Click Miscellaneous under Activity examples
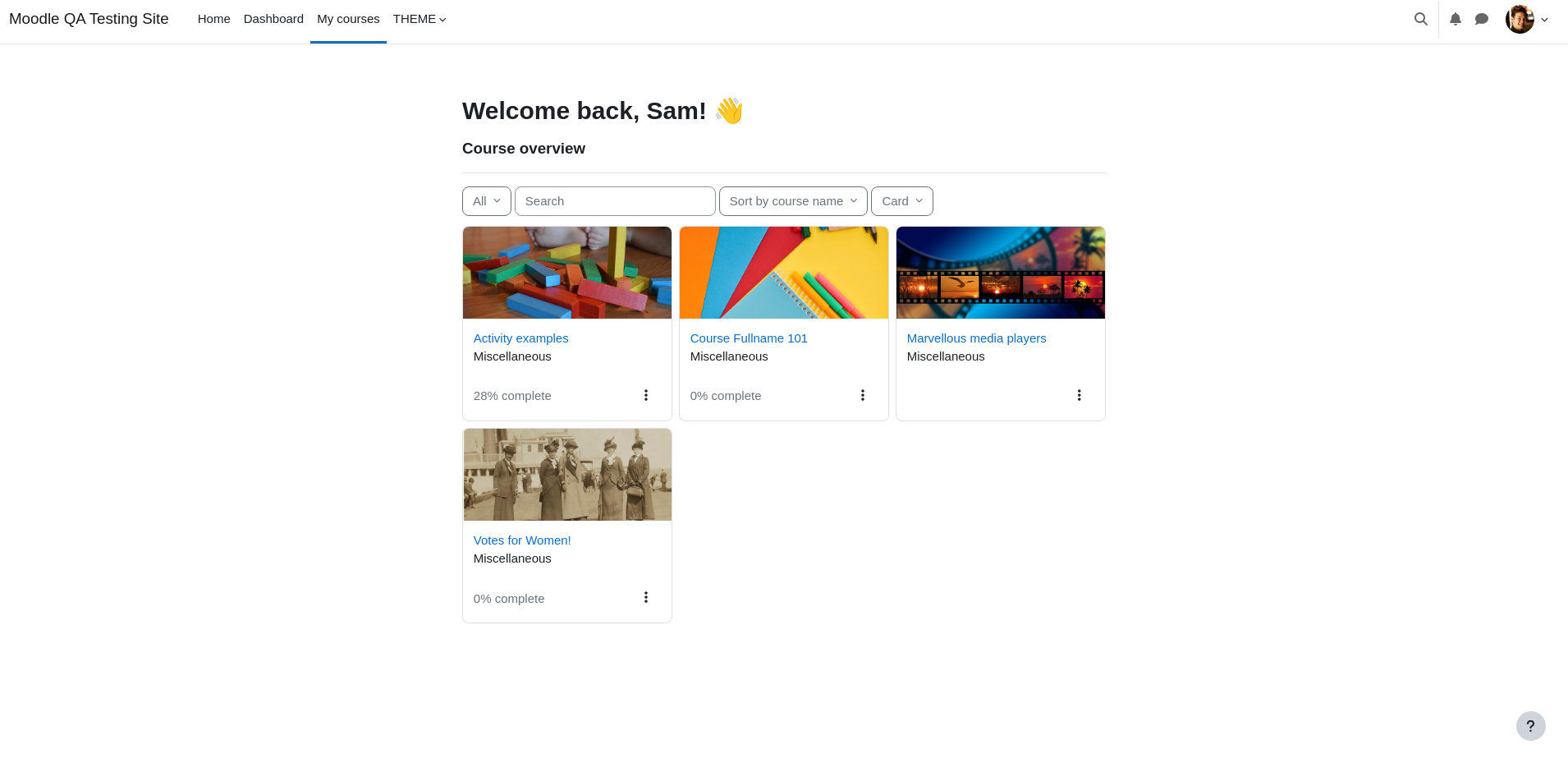 [512, 356]
